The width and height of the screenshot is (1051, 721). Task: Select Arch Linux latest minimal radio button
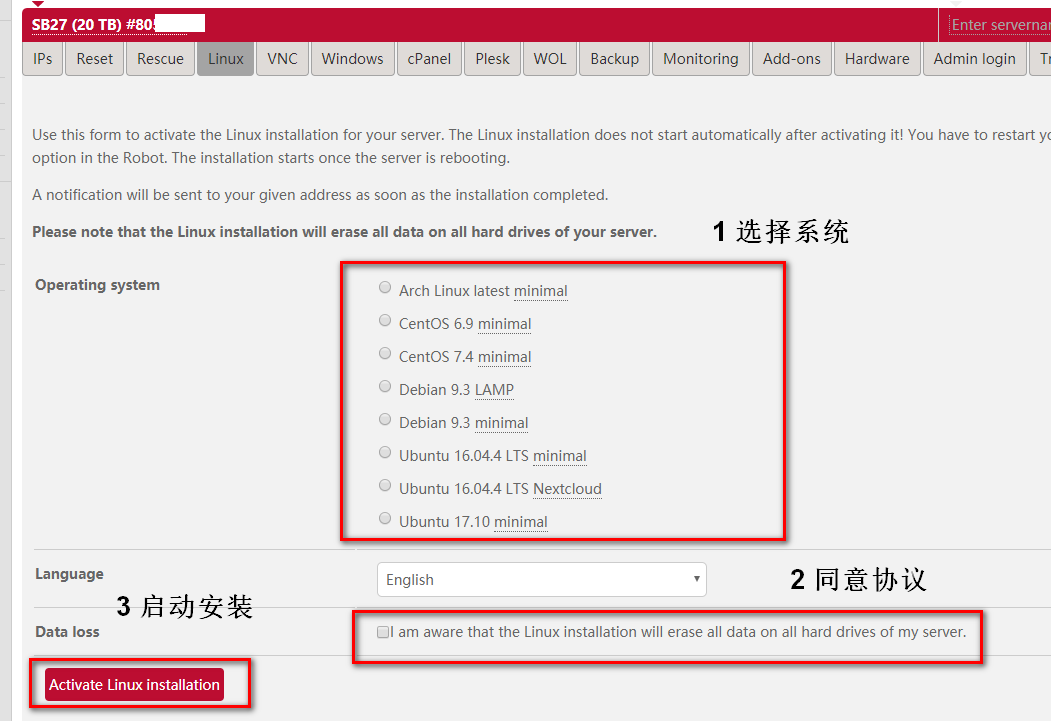(x=385, y=288)
